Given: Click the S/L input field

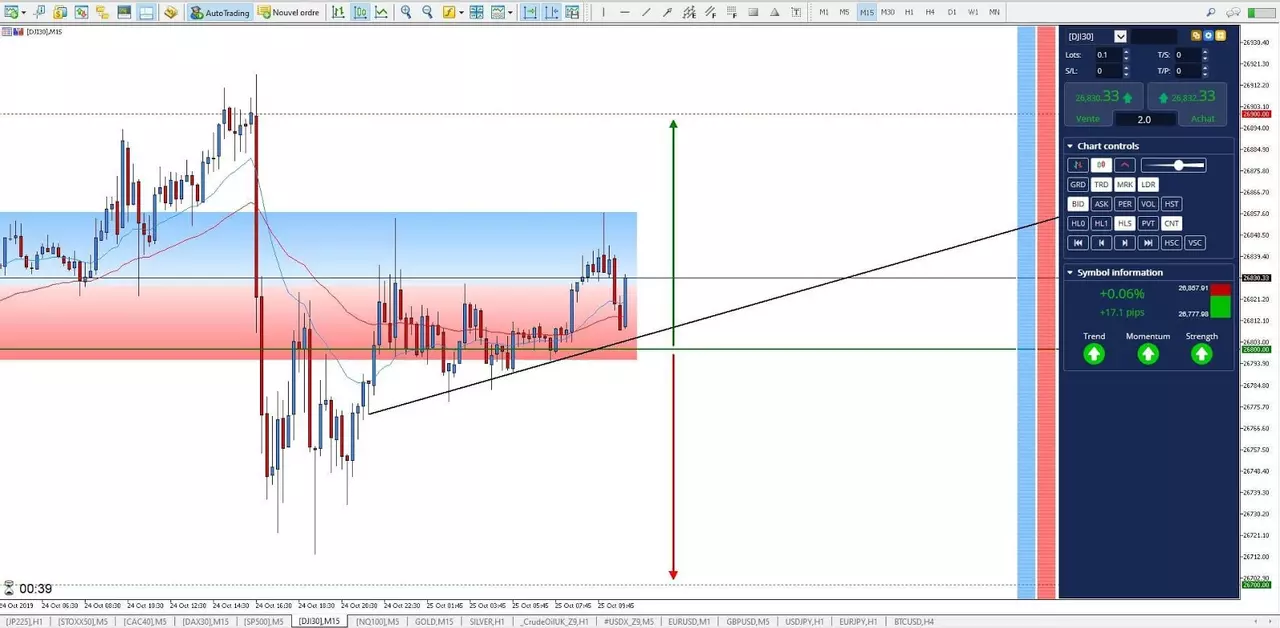Looking at the screenshot, I should (1108, 71).
